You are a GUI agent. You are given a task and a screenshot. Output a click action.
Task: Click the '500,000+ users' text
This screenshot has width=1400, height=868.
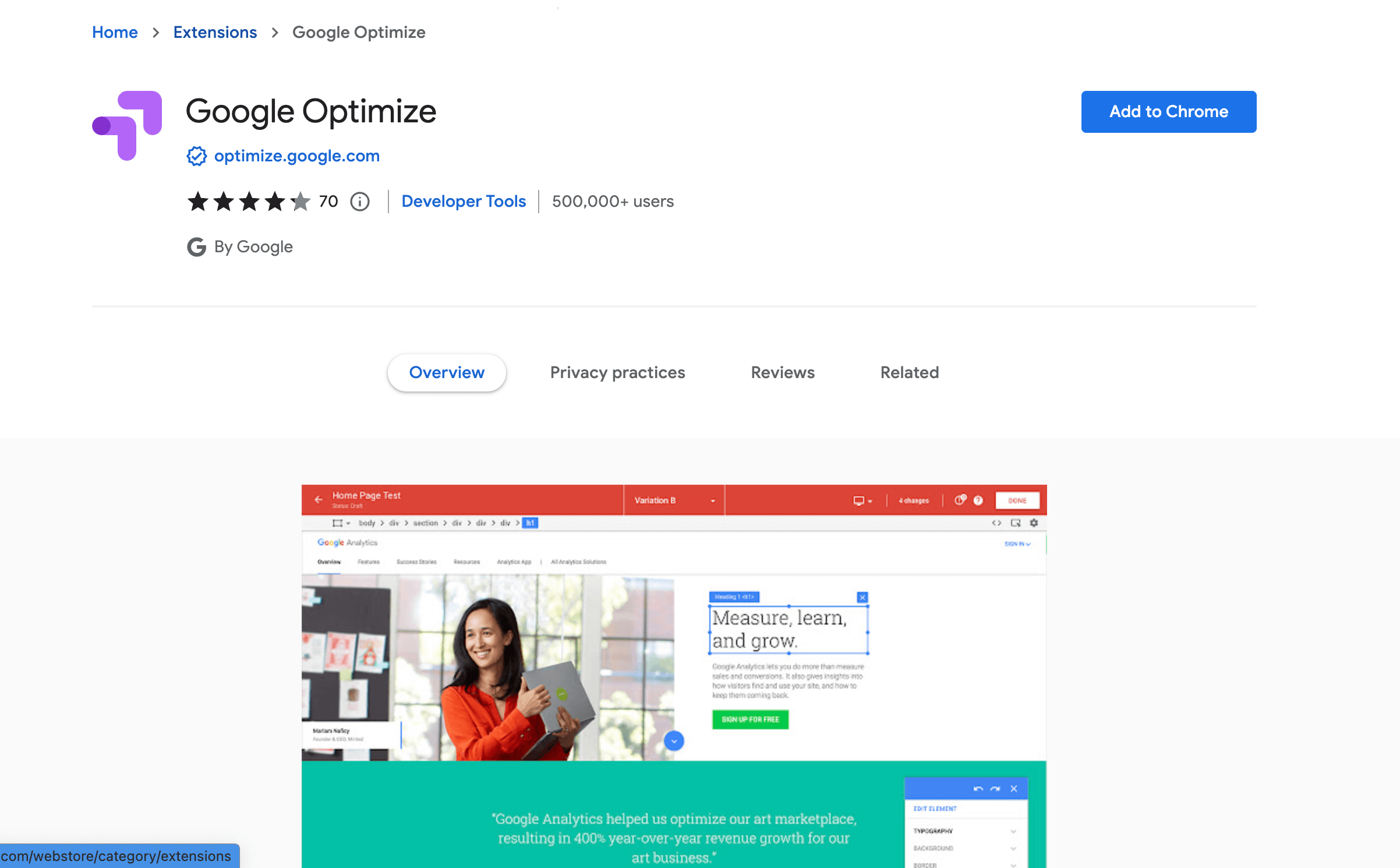[x=613, y=202]
